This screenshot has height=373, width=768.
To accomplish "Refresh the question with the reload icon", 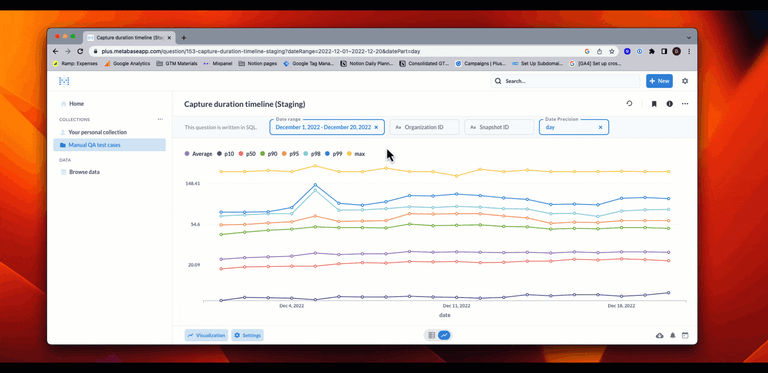I will pos(629,104).
